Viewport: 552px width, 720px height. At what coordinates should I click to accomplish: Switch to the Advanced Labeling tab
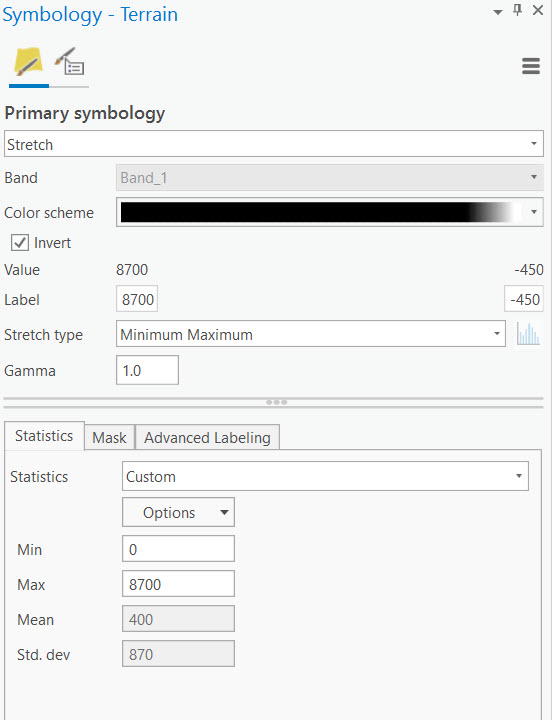point(207,437)
